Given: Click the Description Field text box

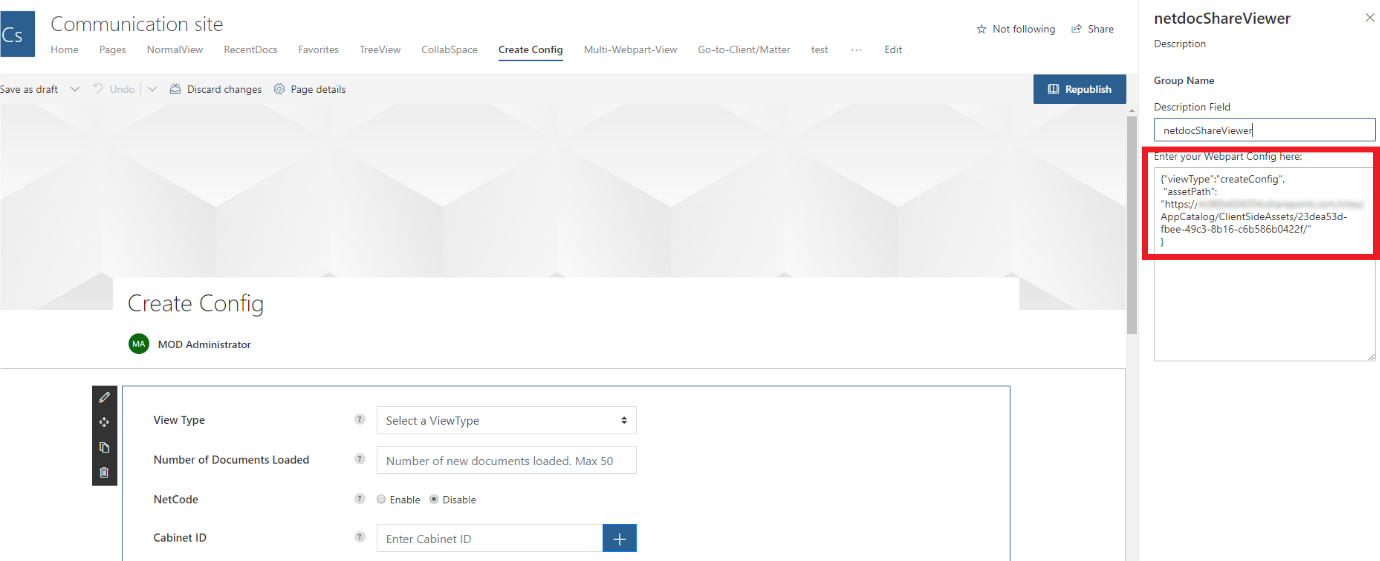Looking at the screenshot, I should coord(1264,130).
